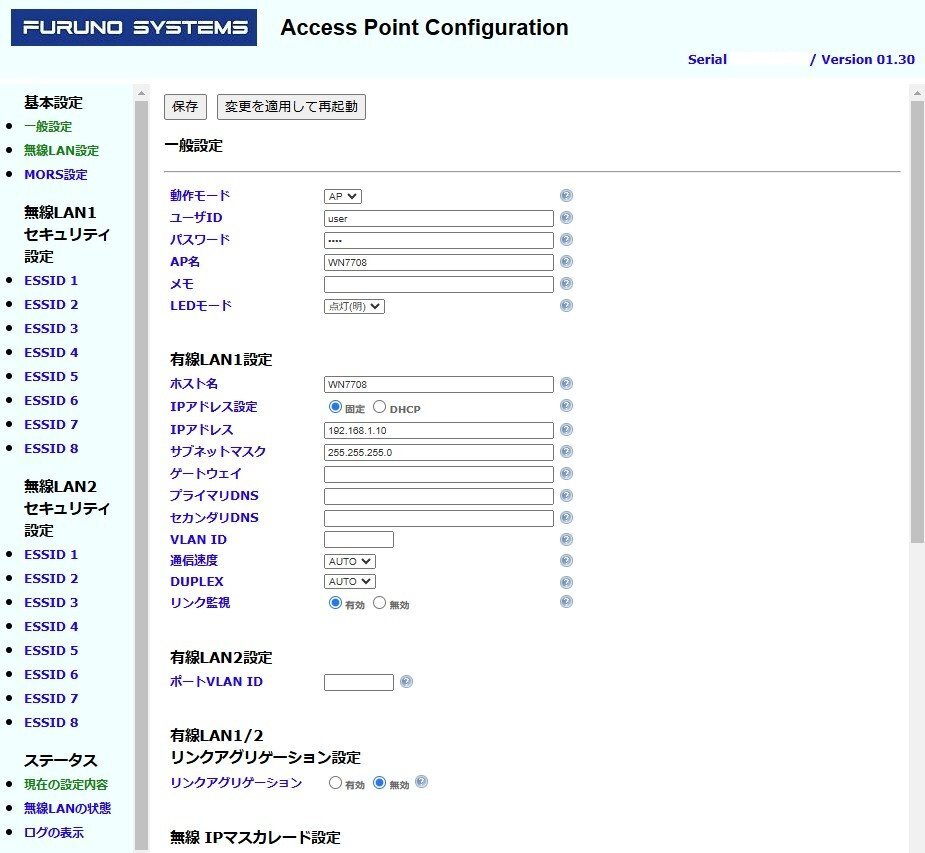The image size is (925, 853).
Task: Click the 保存 button
Action: click(185, 107)
